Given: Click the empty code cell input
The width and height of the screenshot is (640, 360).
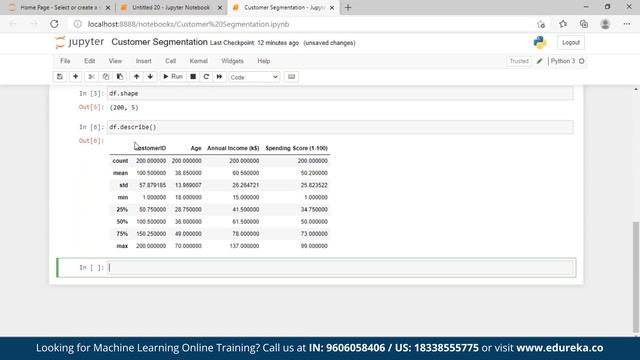Looking at the screenshot, I should click(x=340, y=268).
